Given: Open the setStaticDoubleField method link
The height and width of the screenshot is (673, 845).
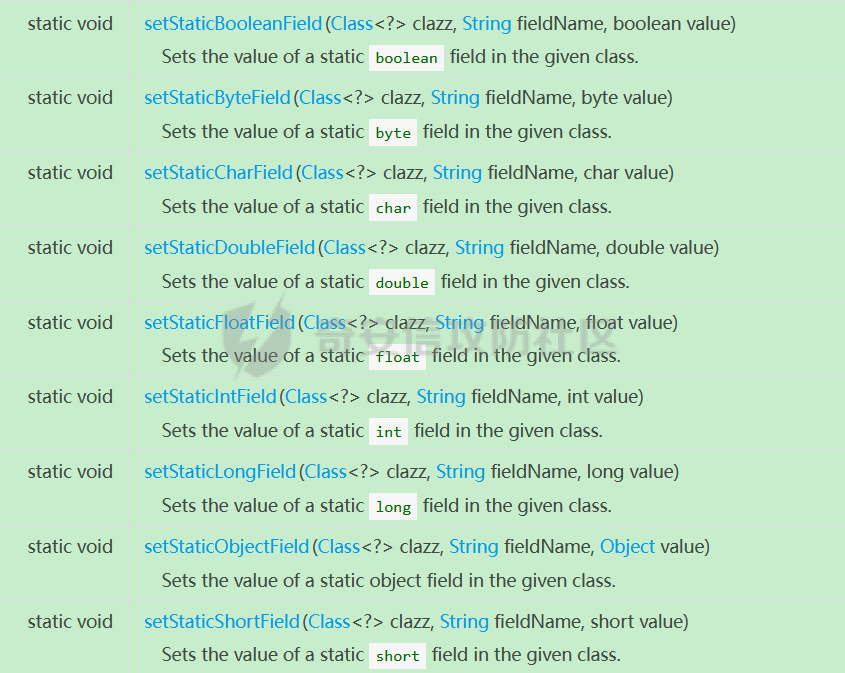Looking at the screenshot, I should click(x=230, y=247).
